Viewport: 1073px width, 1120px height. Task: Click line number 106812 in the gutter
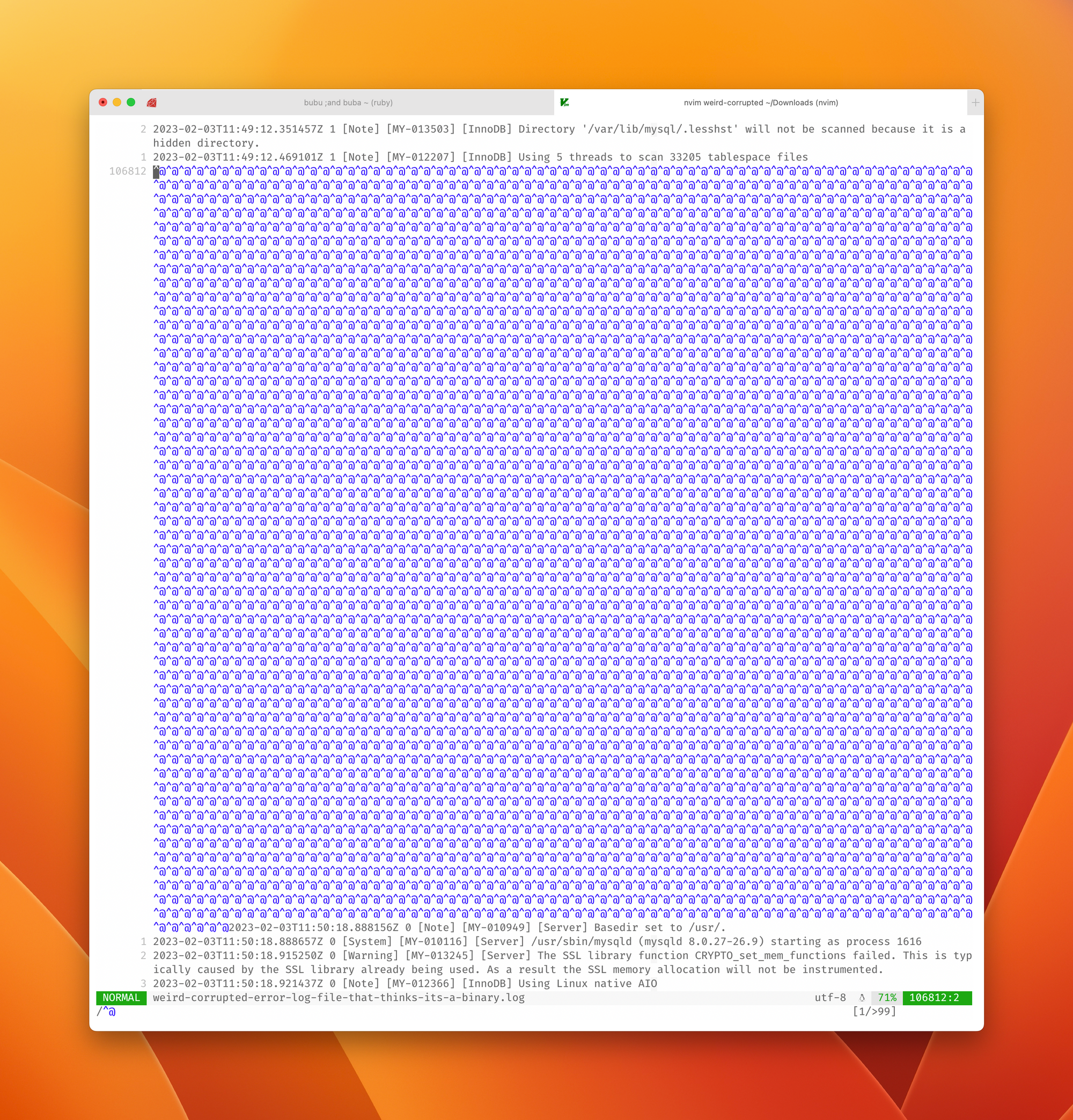127,171
